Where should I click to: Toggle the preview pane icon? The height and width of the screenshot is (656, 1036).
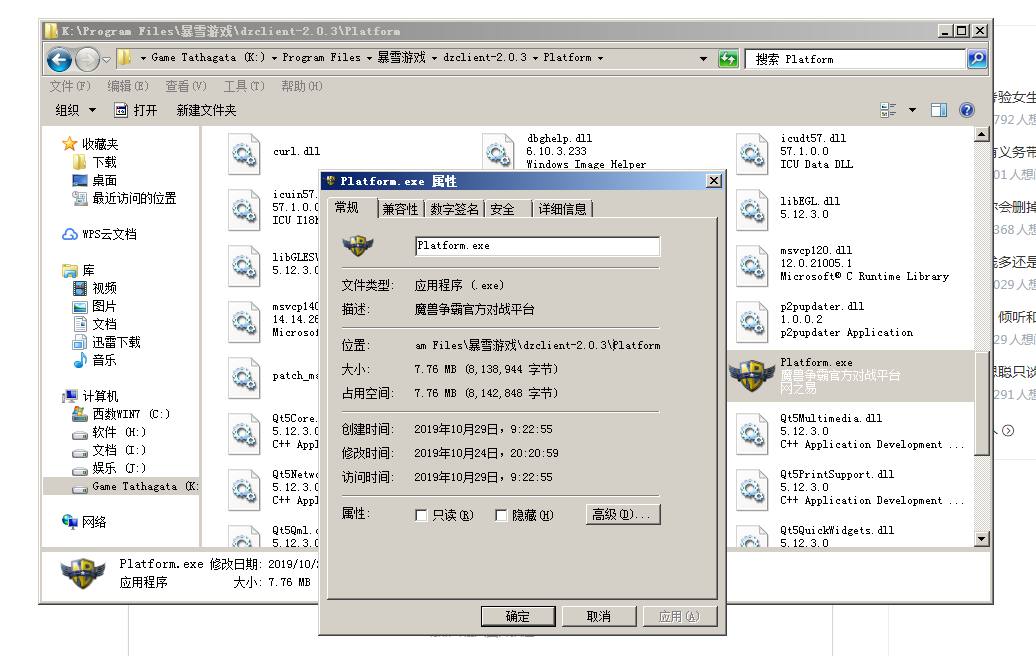[939, 110]
